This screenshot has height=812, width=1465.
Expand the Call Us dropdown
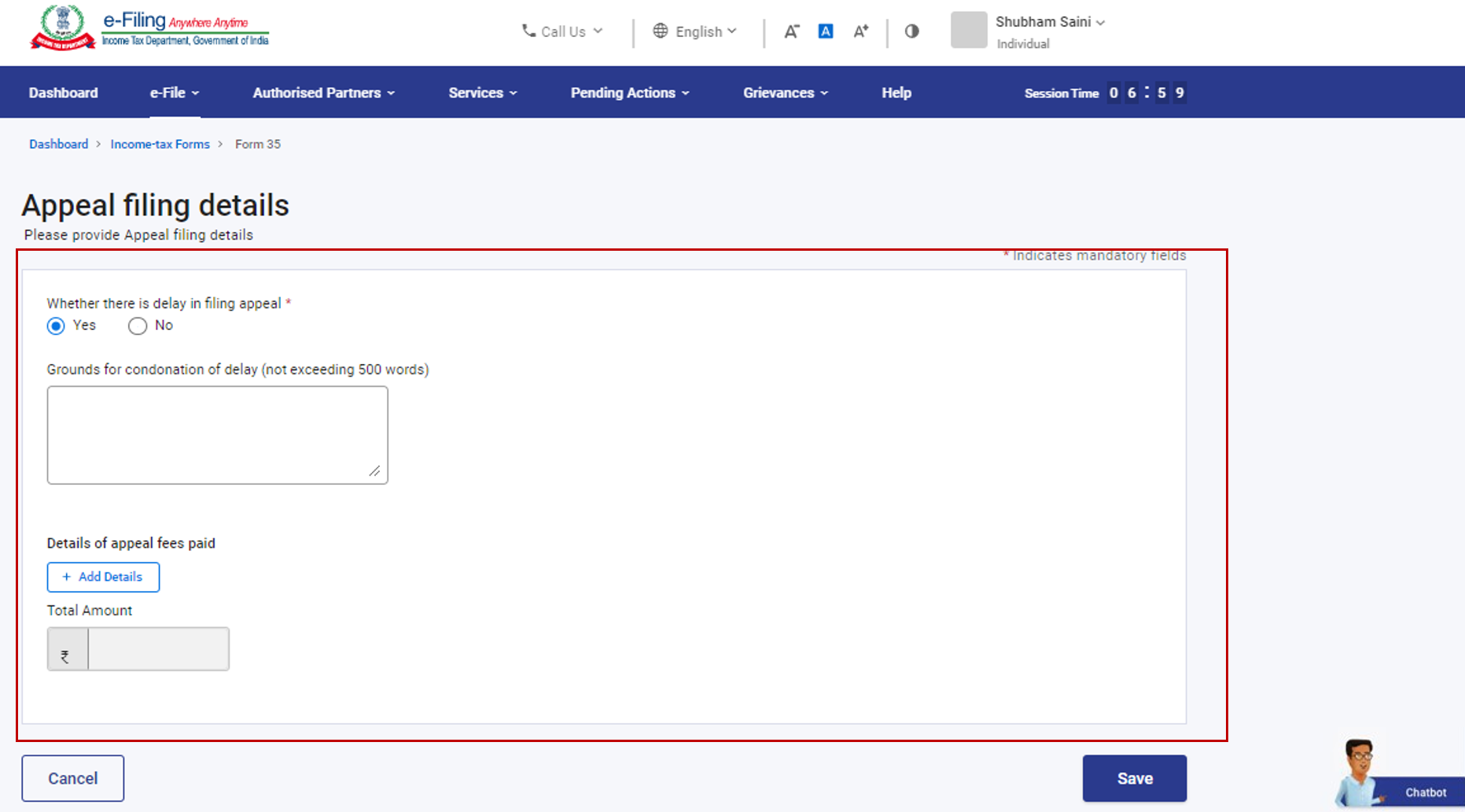[563, 31]
